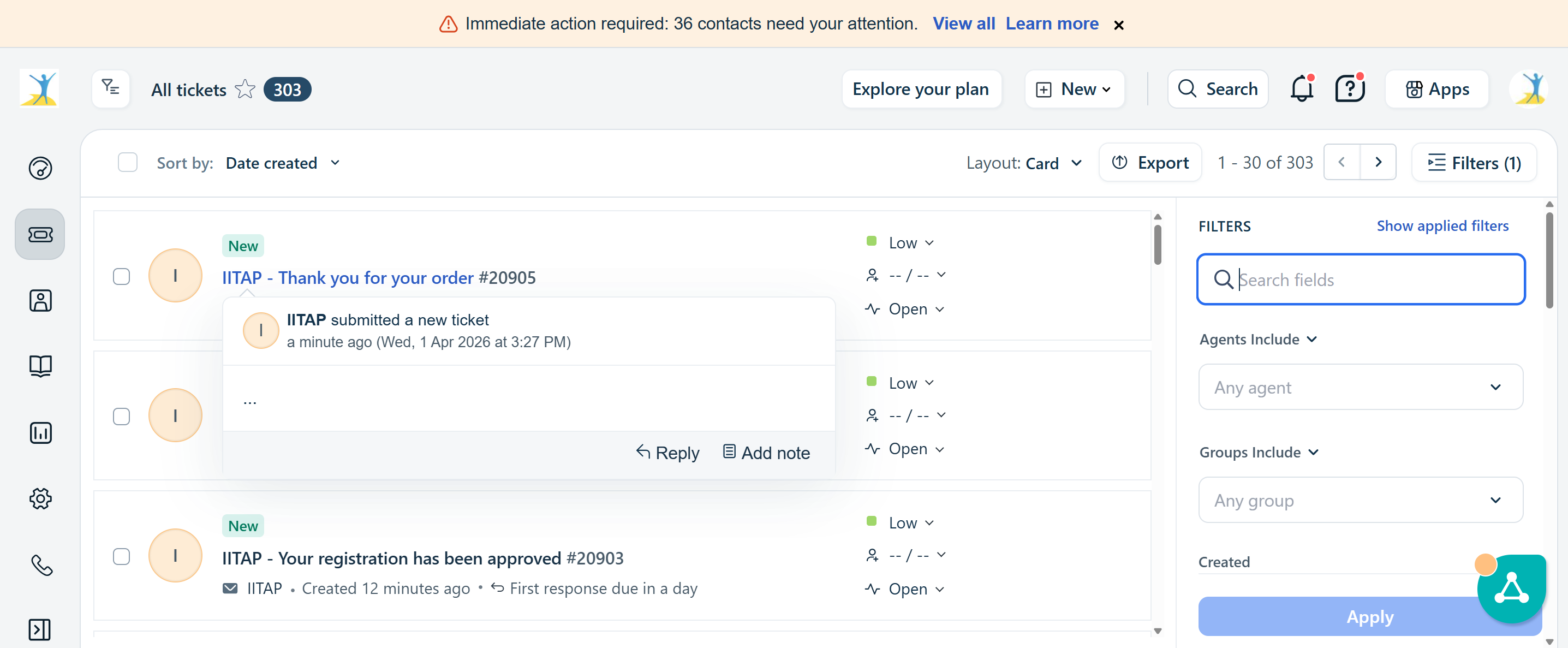Click Show applied filters link

point(1442,226)
